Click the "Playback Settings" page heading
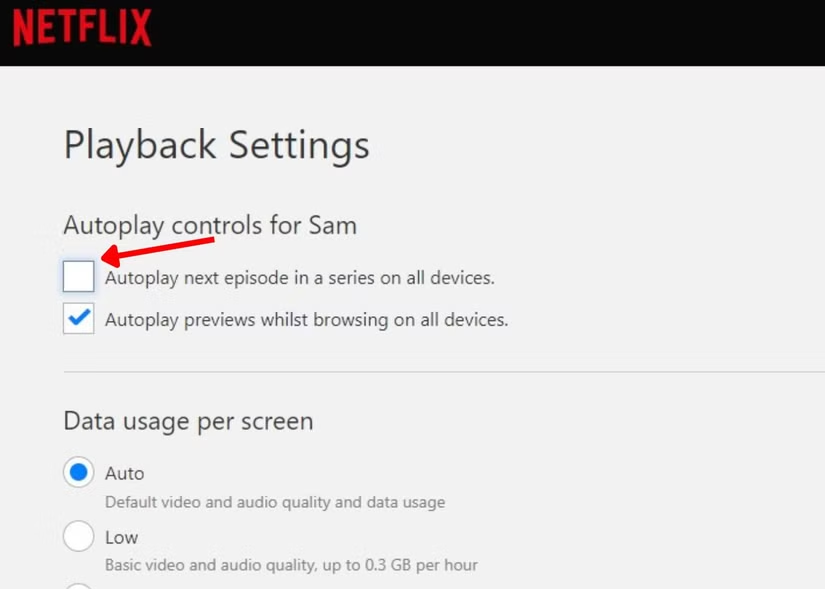Image resolution: width=825 pixels, height=589 pixels. tap(216, 145)
